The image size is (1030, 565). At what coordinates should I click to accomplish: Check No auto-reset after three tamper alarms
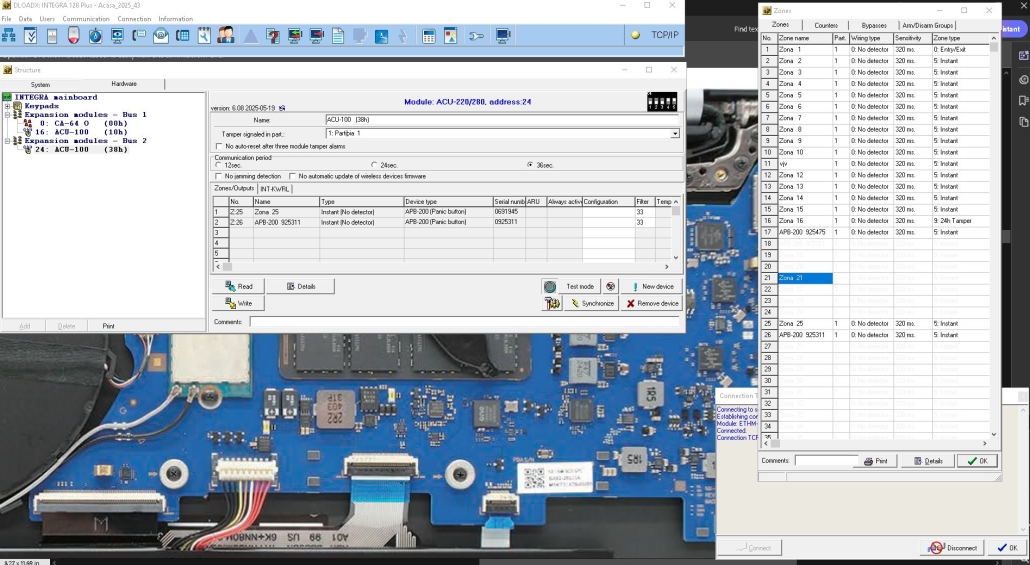tap(219, 146)
